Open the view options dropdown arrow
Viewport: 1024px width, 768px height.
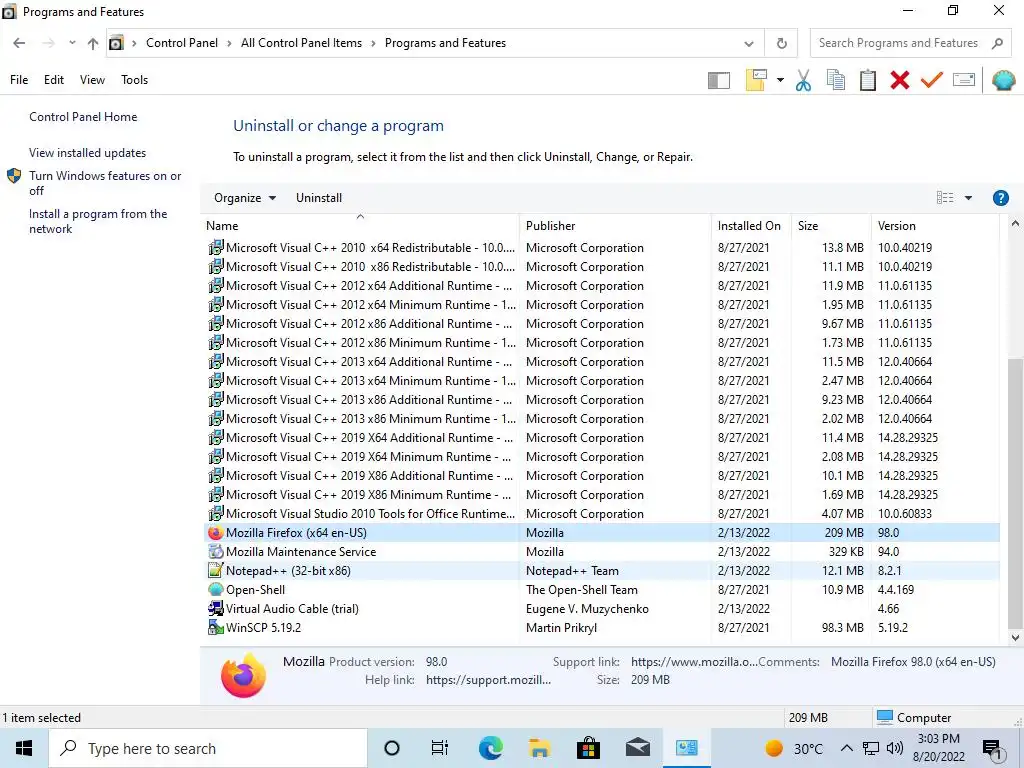pos(968,198)
